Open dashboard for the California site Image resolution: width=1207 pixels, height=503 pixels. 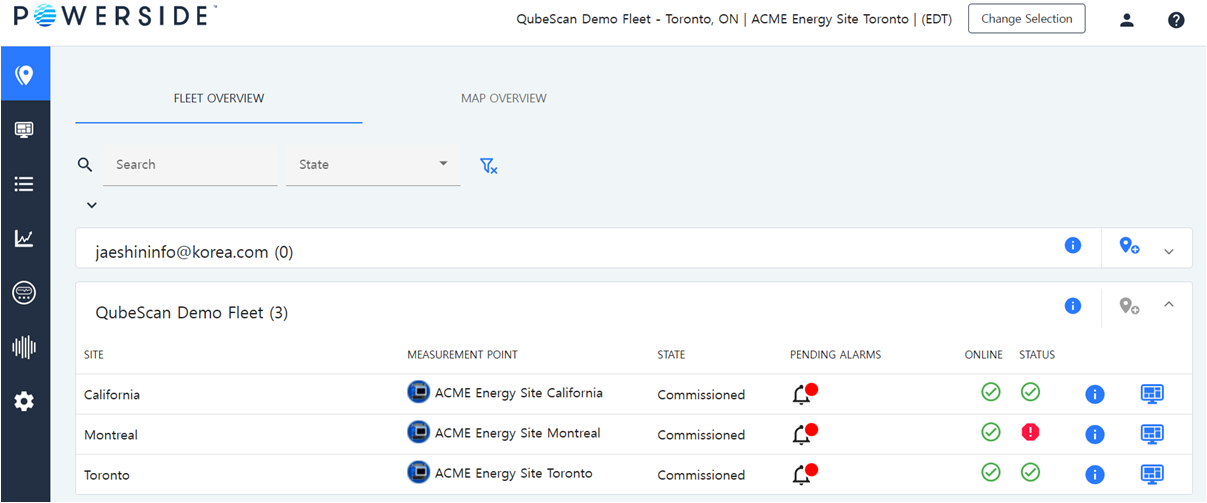coord(1152,394)
